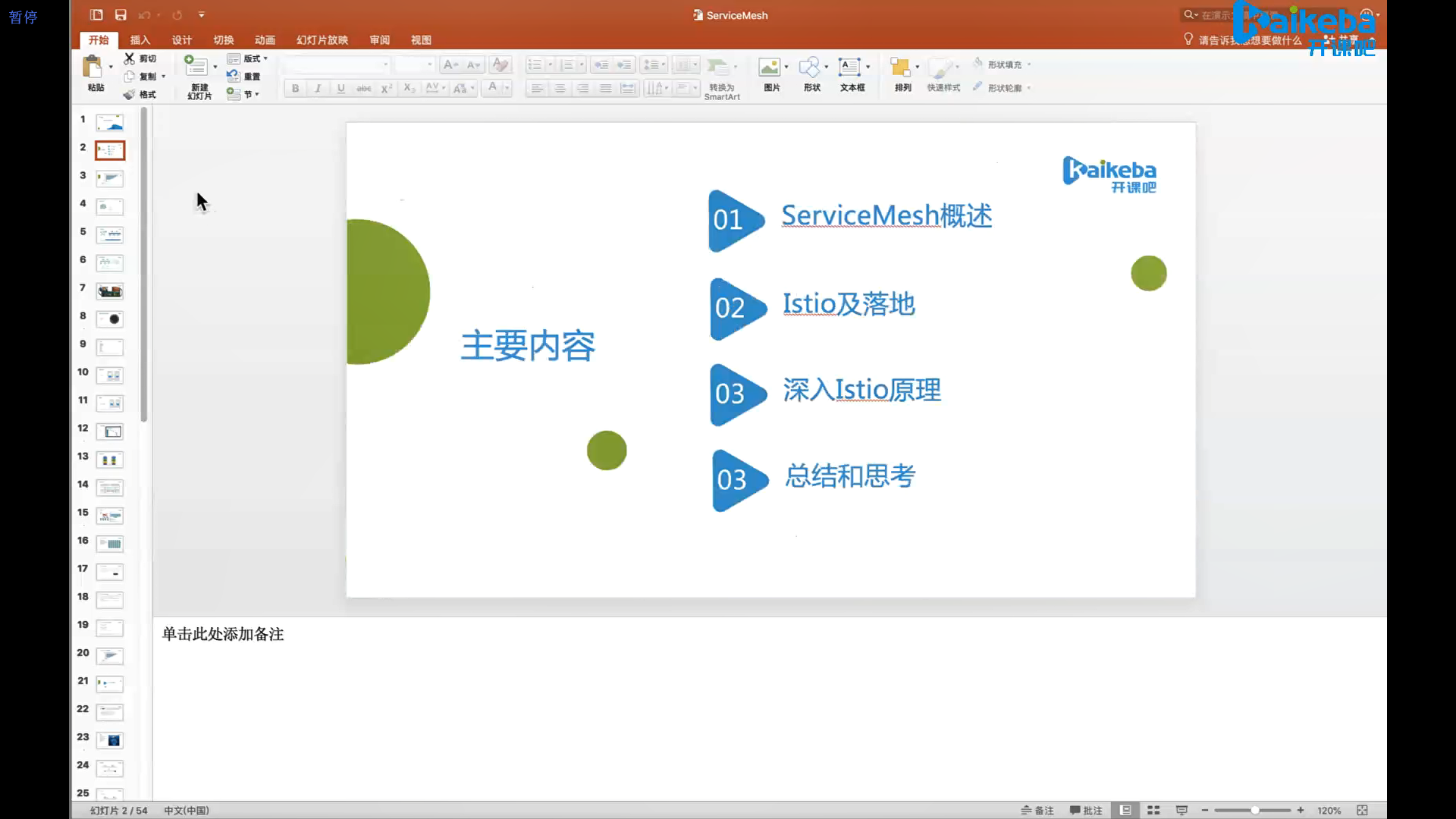Click the Text Box (文本框) icon
1456x819 pixels.
849,67
